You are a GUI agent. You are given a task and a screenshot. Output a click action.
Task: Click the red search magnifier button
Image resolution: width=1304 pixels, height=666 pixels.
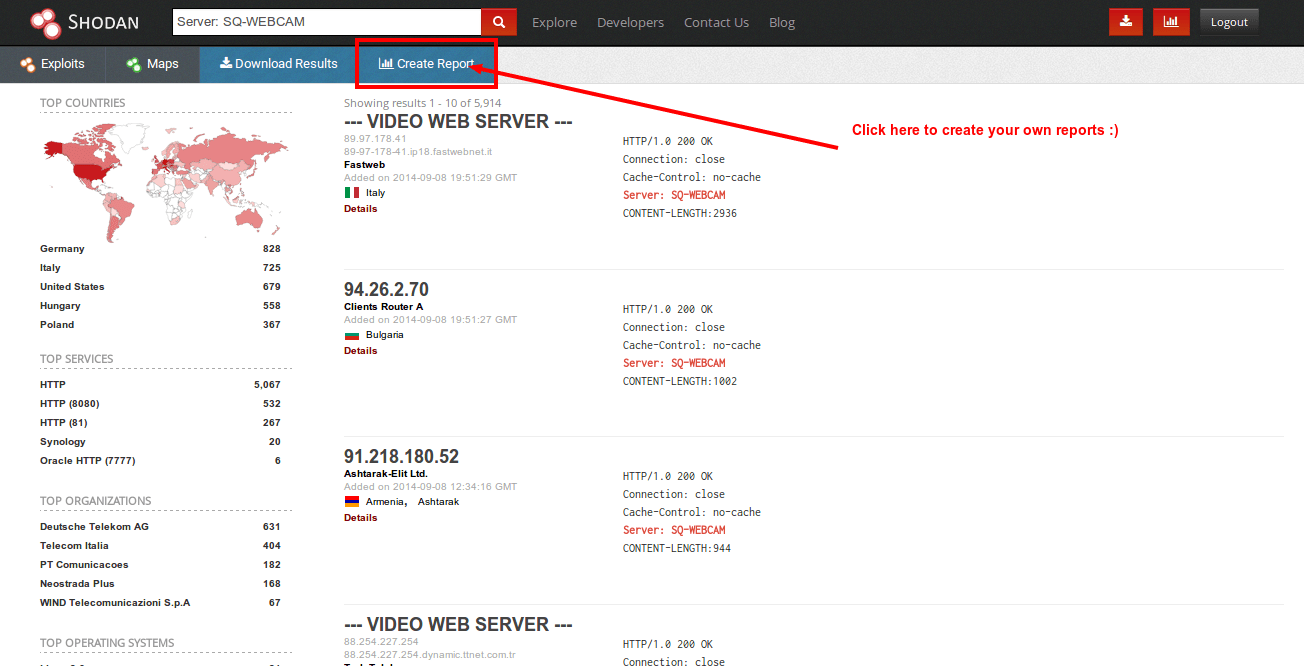pos(496,21)
